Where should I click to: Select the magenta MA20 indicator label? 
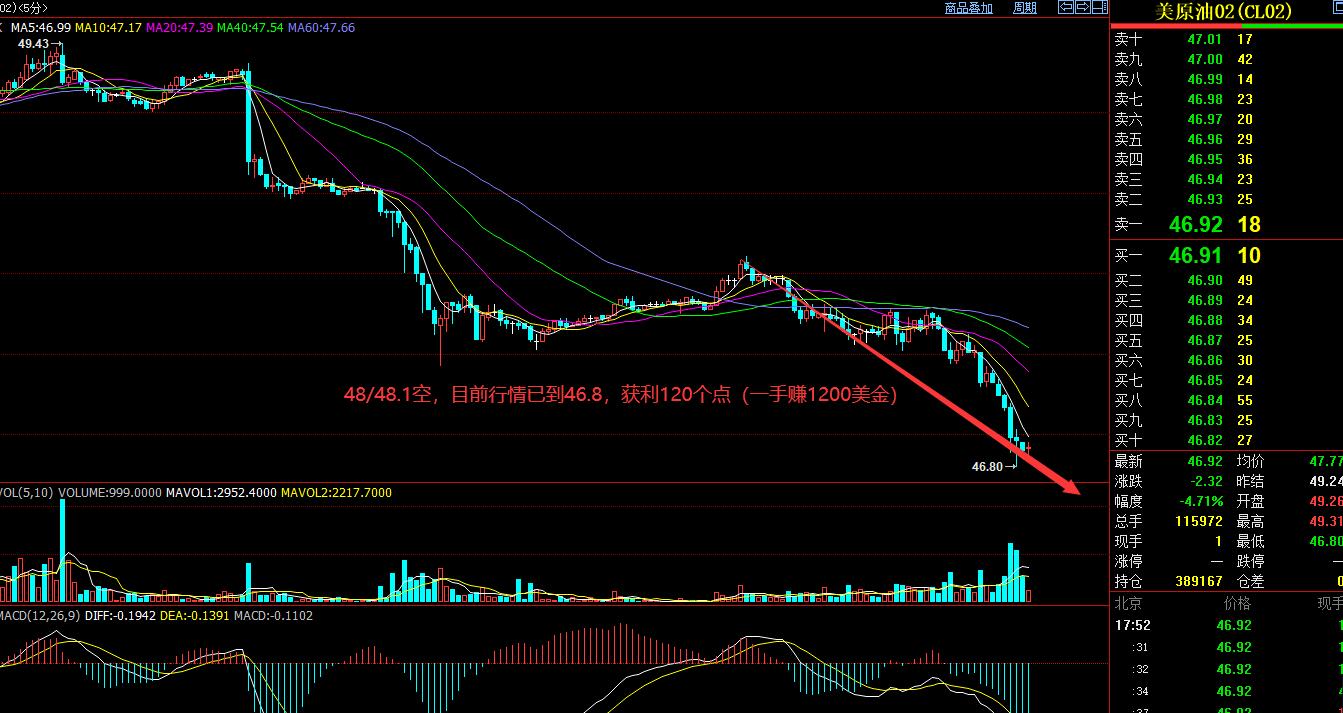pyautogui.click(x=180, y=27)
